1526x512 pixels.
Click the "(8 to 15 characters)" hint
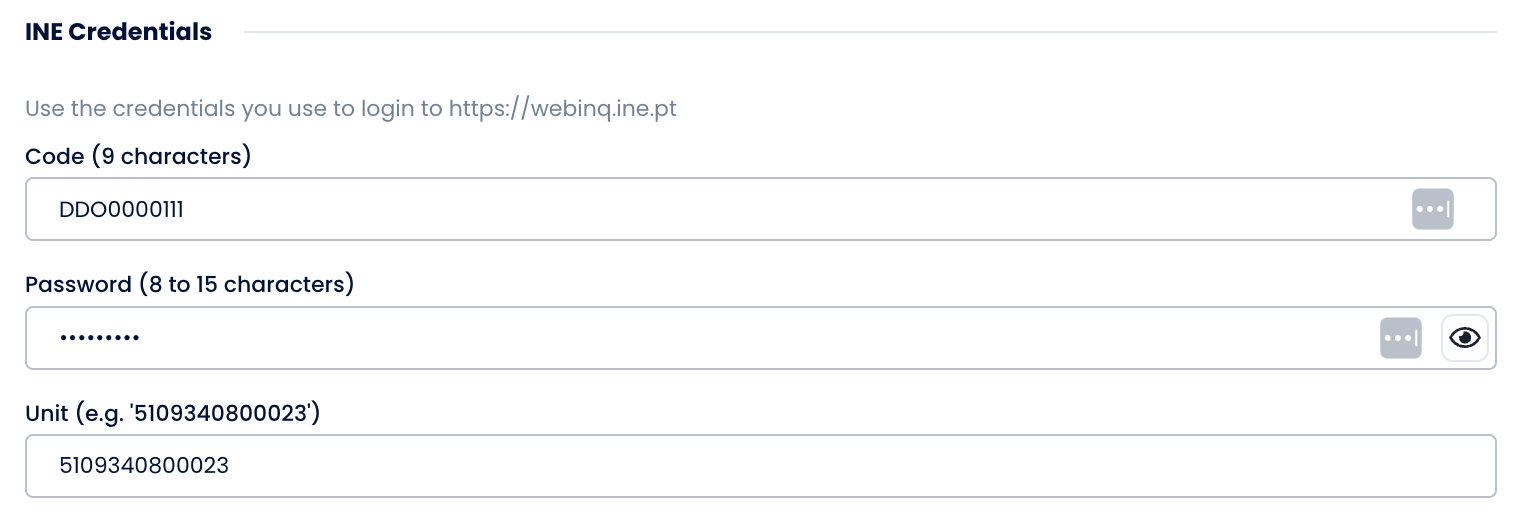[x=246, y=285]
